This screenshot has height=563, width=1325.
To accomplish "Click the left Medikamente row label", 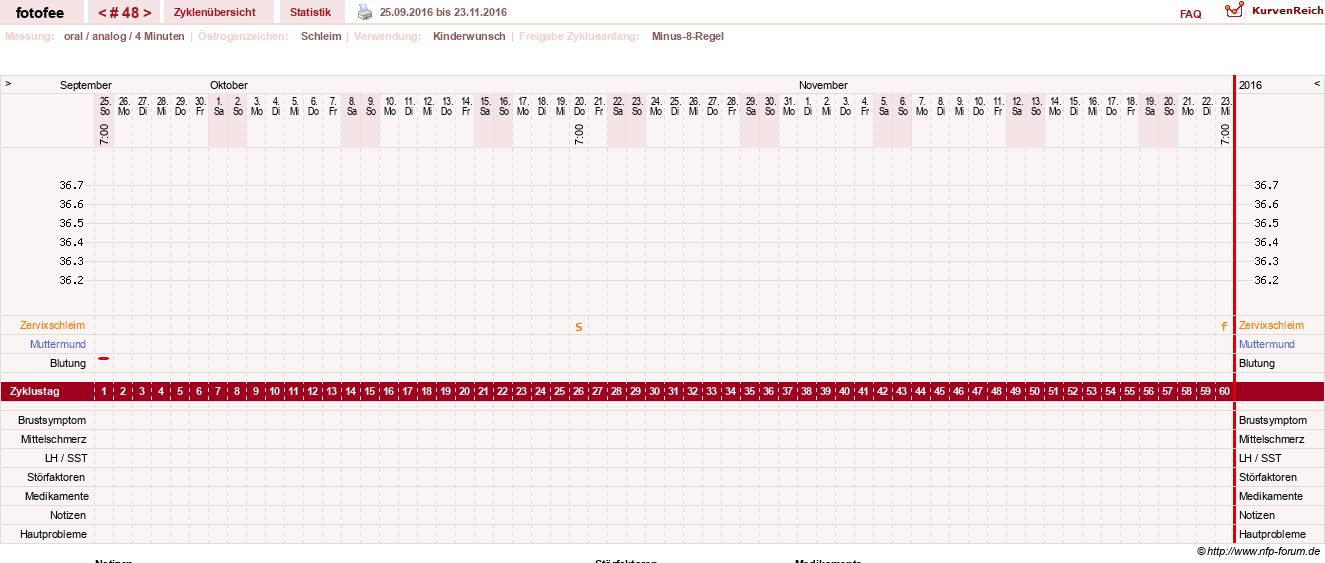I will pyautogui.click(x=57, y=496).
